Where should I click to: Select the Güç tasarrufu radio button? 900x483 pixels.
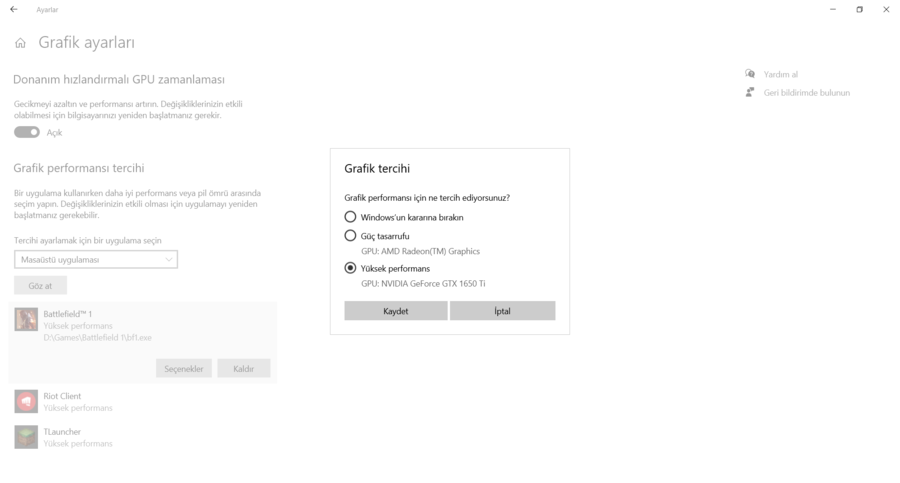[x=350, y=236]
